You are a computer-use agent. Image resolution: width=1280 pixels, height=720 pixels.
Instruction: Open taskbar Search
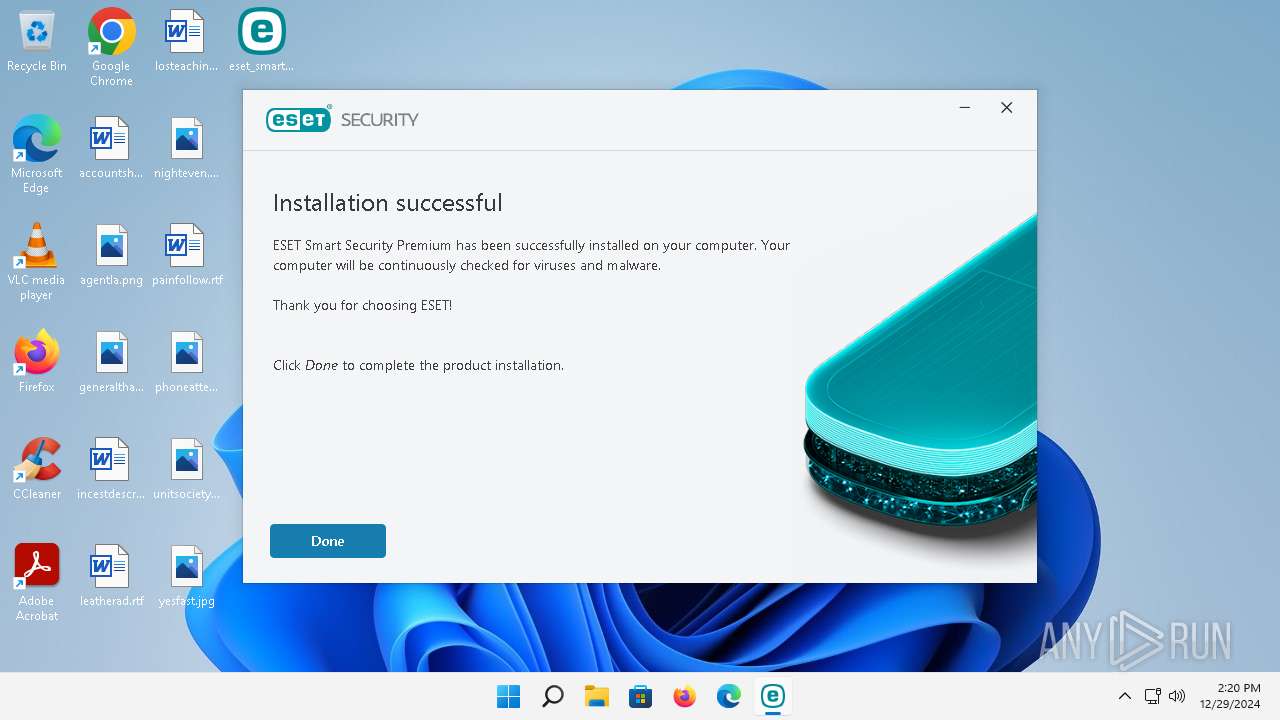pyautogui.click(x=552, y=696)
